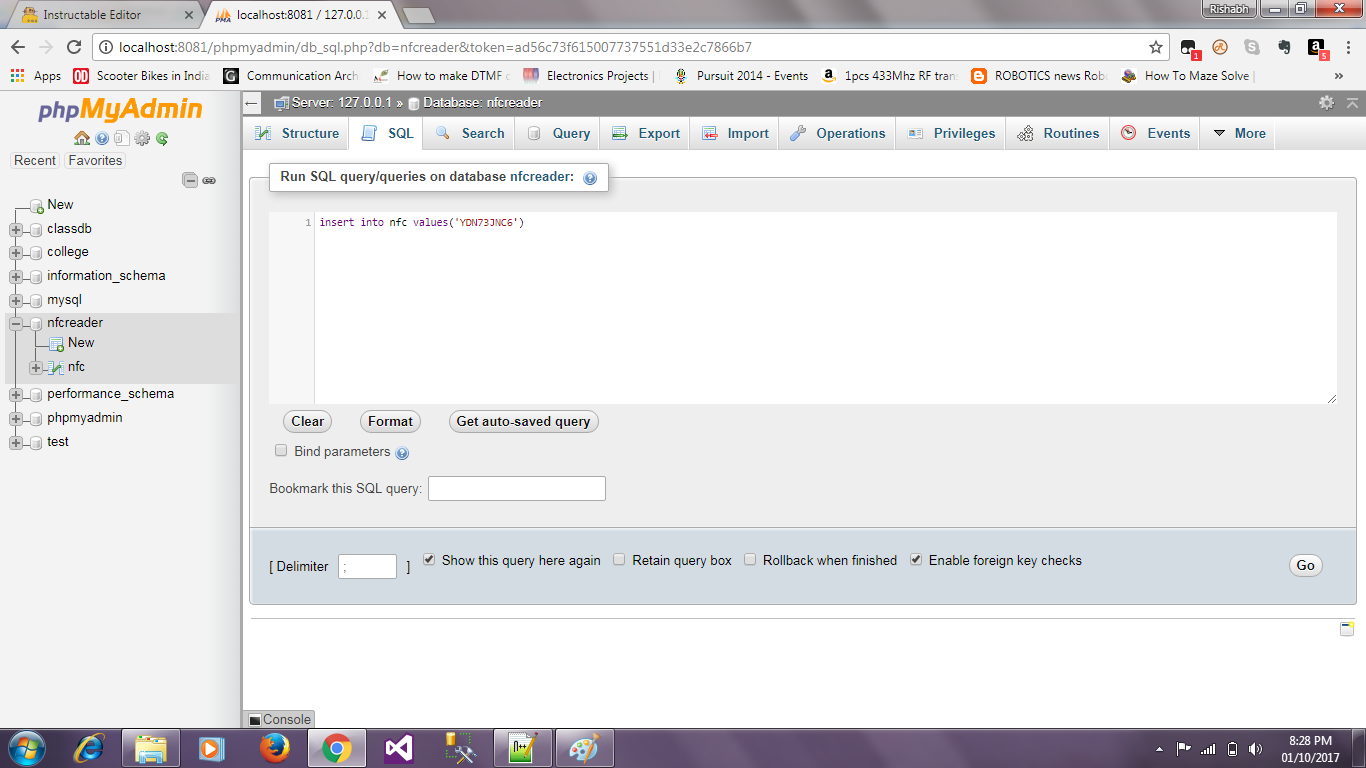1366x768 pixels.
Task: Open the More tab dropdown
Action: tap(1239, 133)
